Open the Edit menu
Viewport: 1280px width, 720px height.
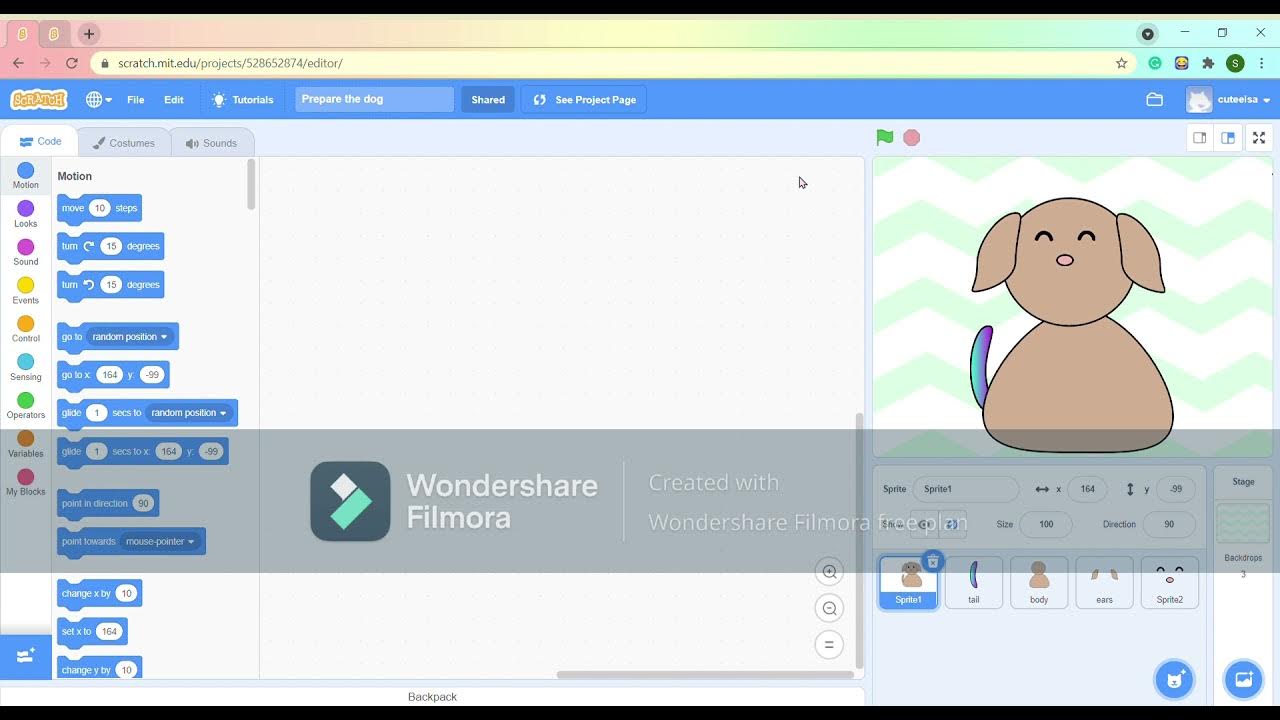[174, 100]
